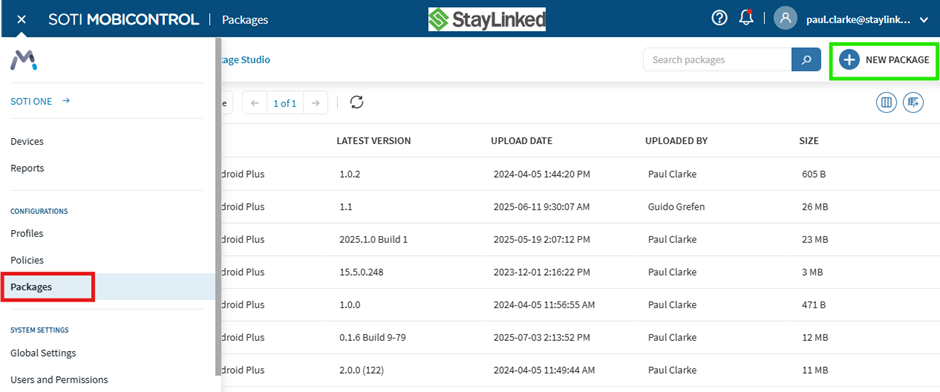Select version 1.0.2 cell
The width and height of the screenshot is (940, 392).
coord(351,174)
